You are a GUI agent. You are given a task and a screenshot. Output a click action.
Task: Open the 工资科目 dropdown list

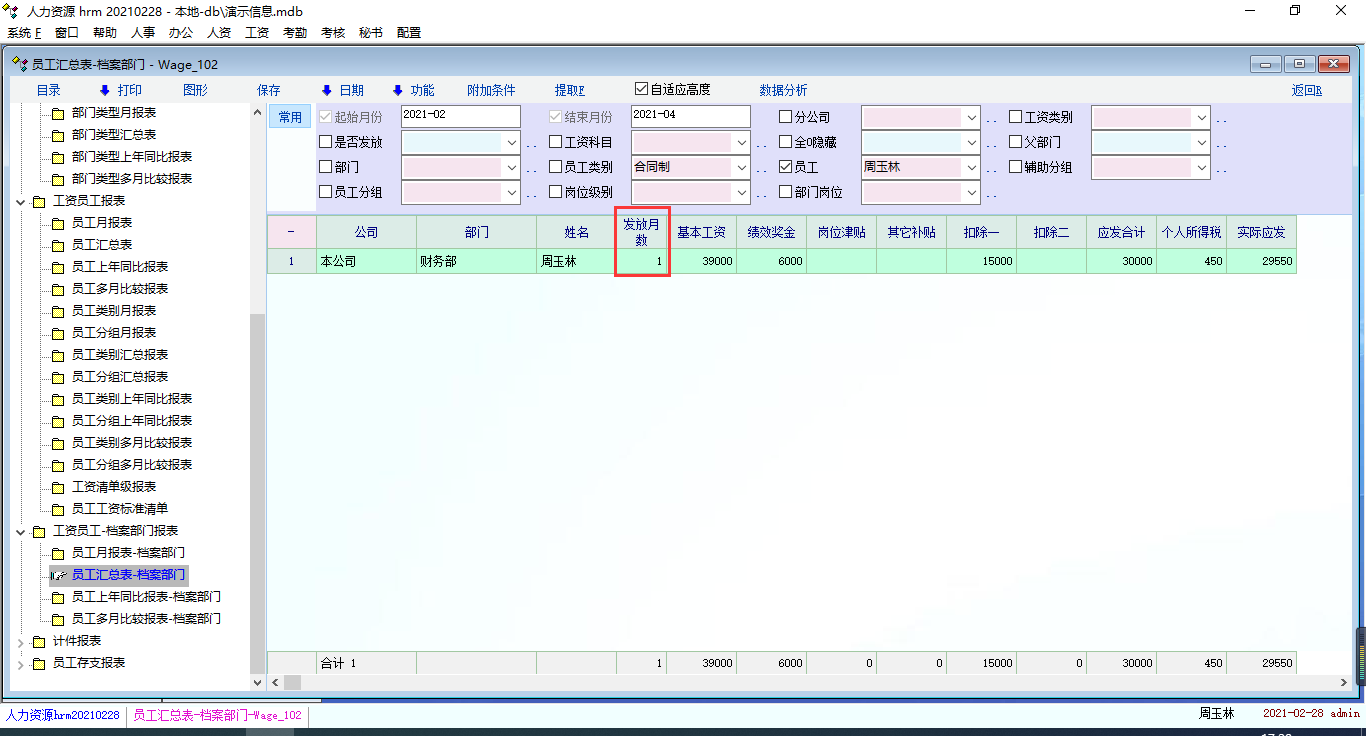click(x=740, y=142)
